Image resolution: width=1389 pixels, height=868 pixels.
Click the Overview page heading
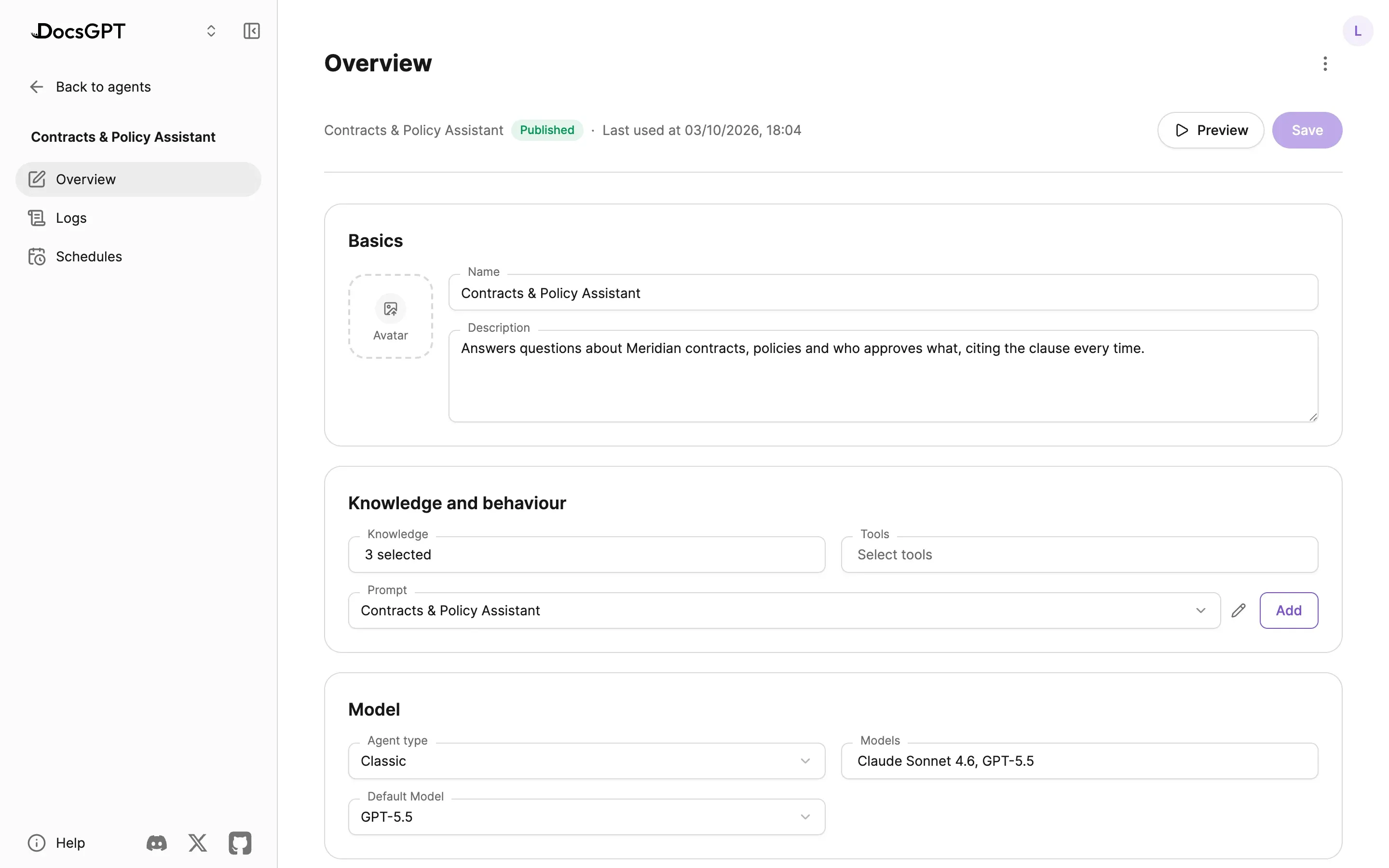378,63
